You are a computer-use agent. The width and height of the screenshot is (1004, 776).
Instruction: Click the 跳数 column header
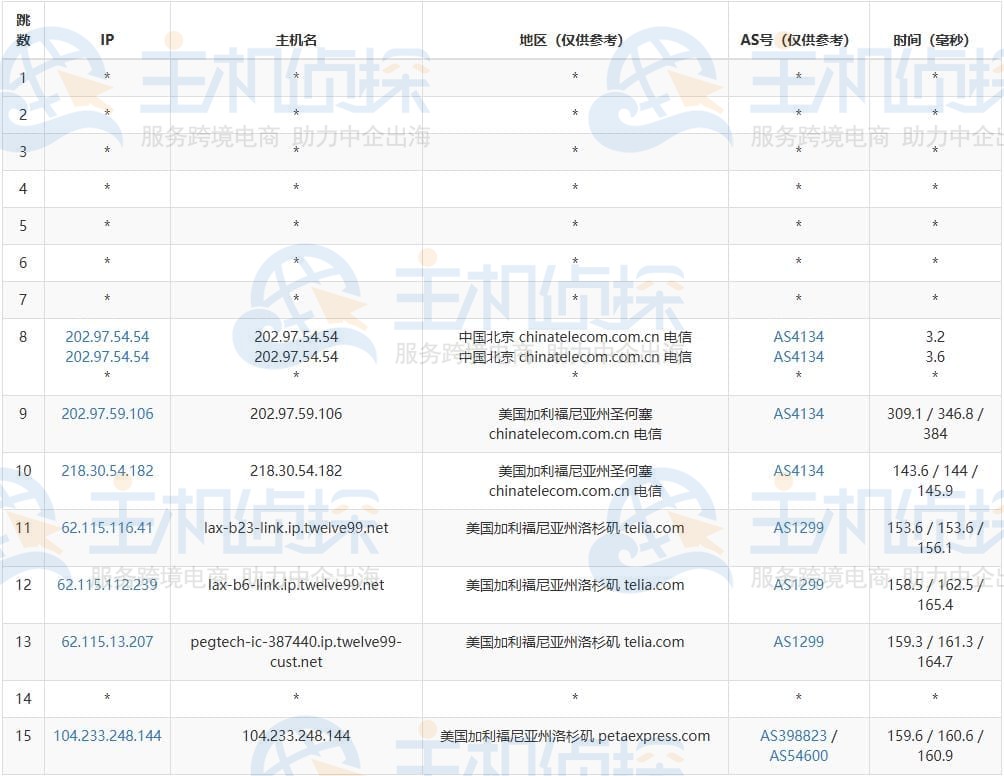click(x=22, y=31)
